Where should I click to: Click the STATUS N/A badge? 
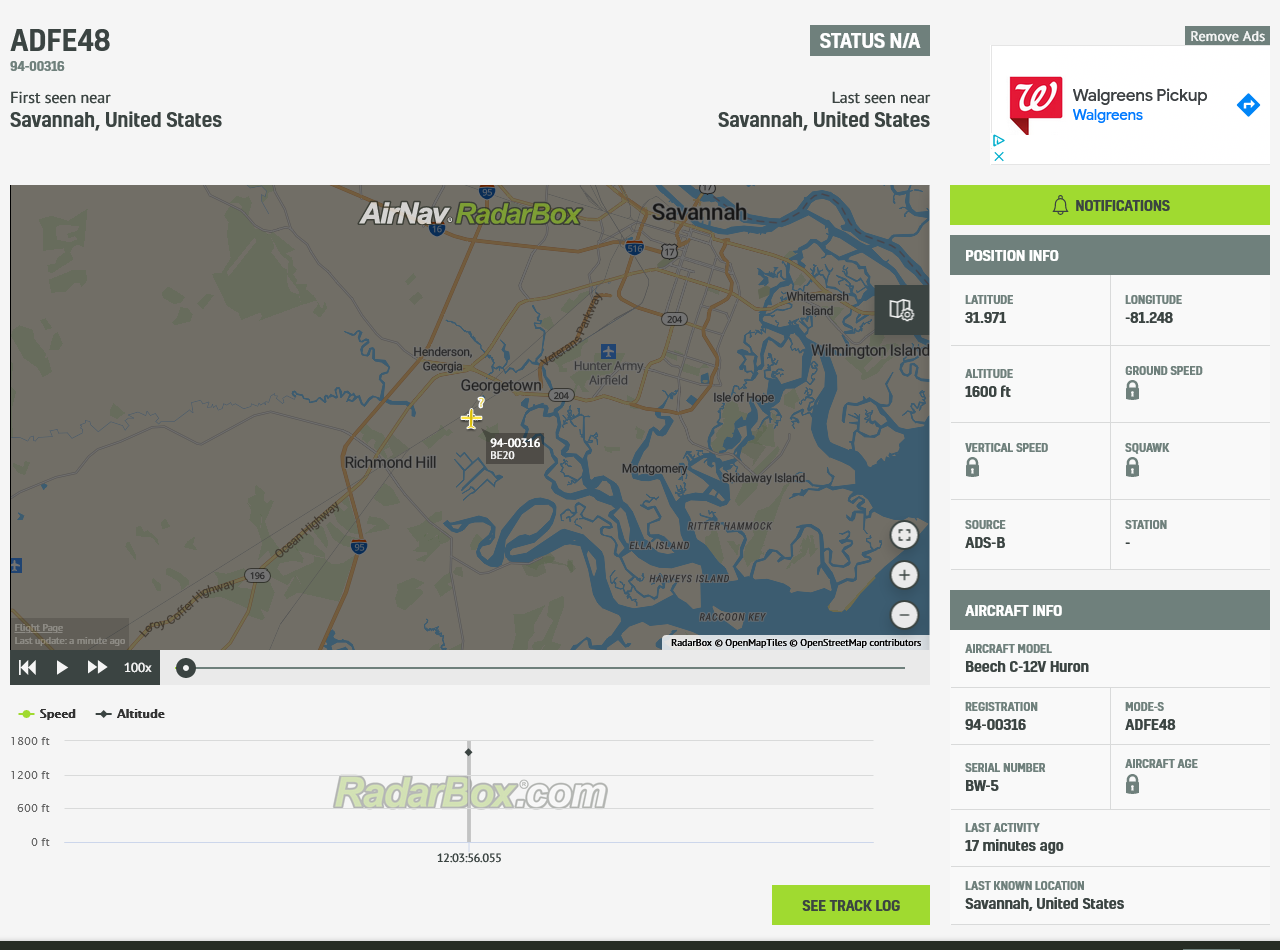pos(870,41)
